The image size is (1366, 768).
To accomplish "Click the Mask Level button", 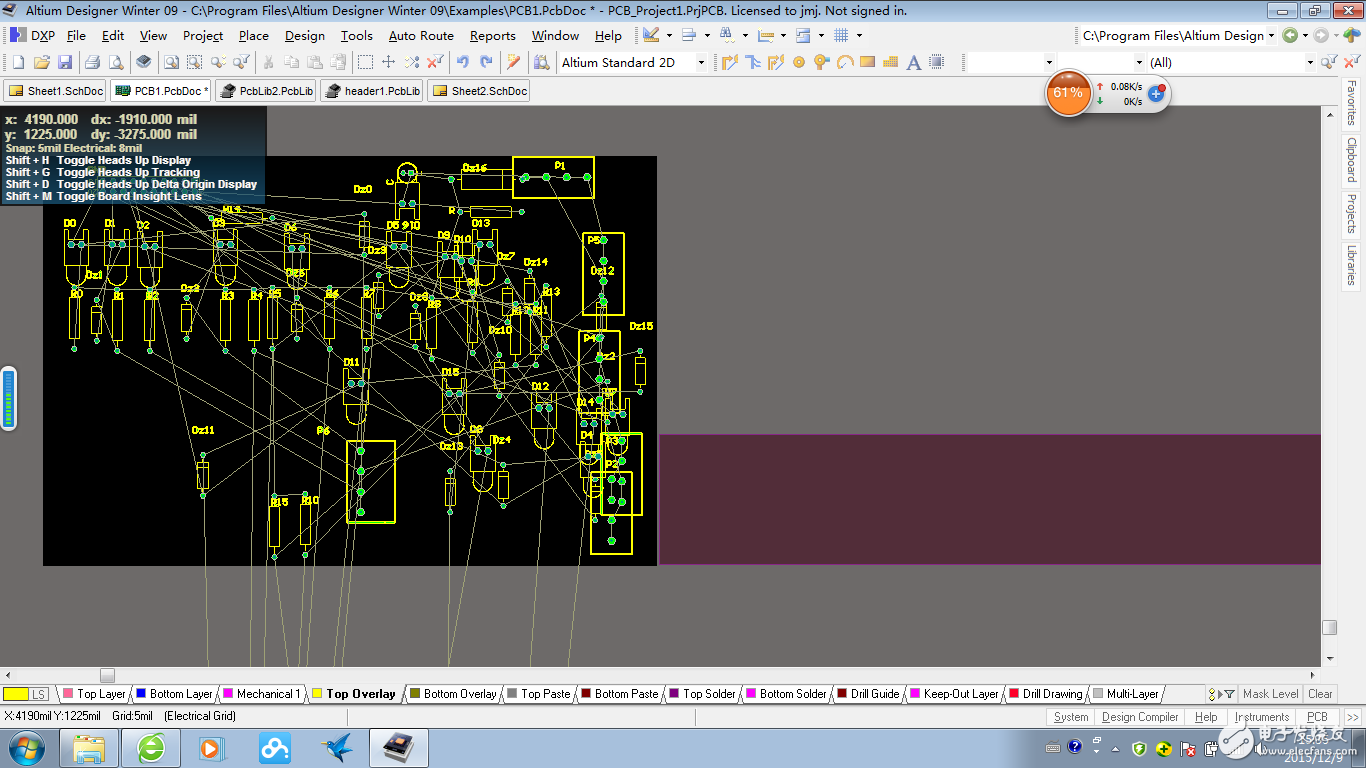I will pos(1270,693).
